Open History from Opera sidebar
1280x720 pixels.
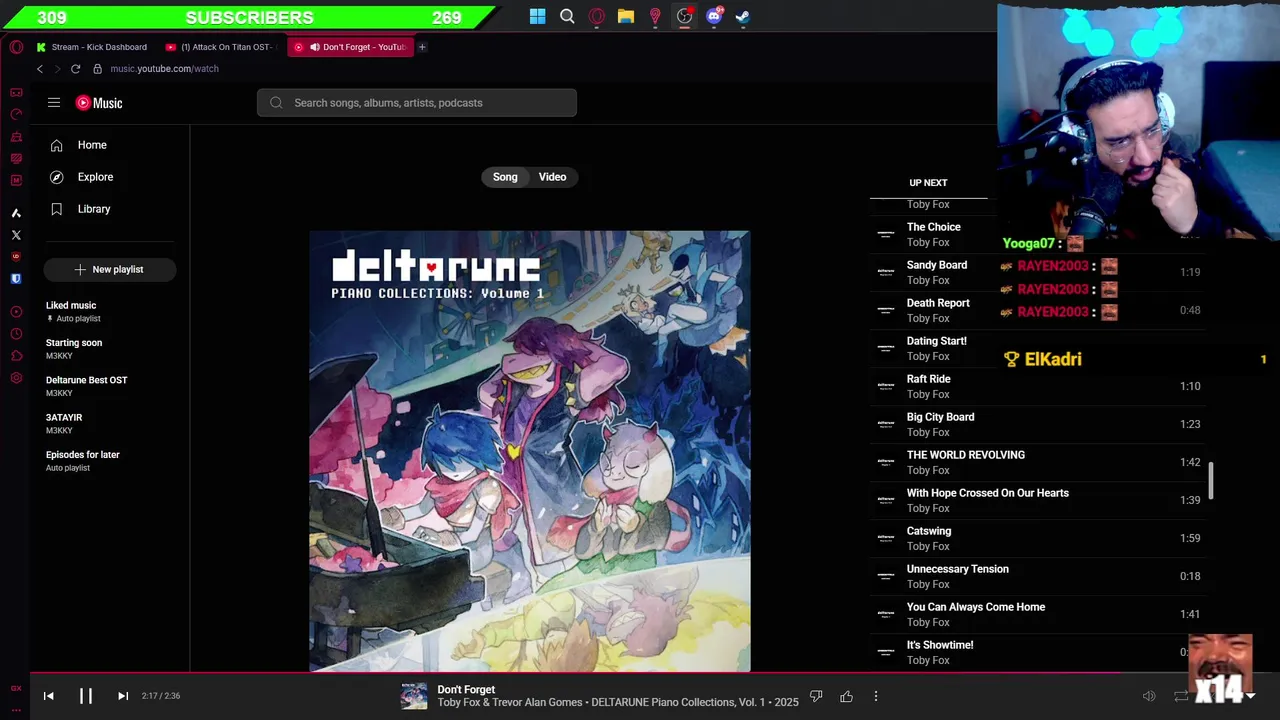point(16,334)
